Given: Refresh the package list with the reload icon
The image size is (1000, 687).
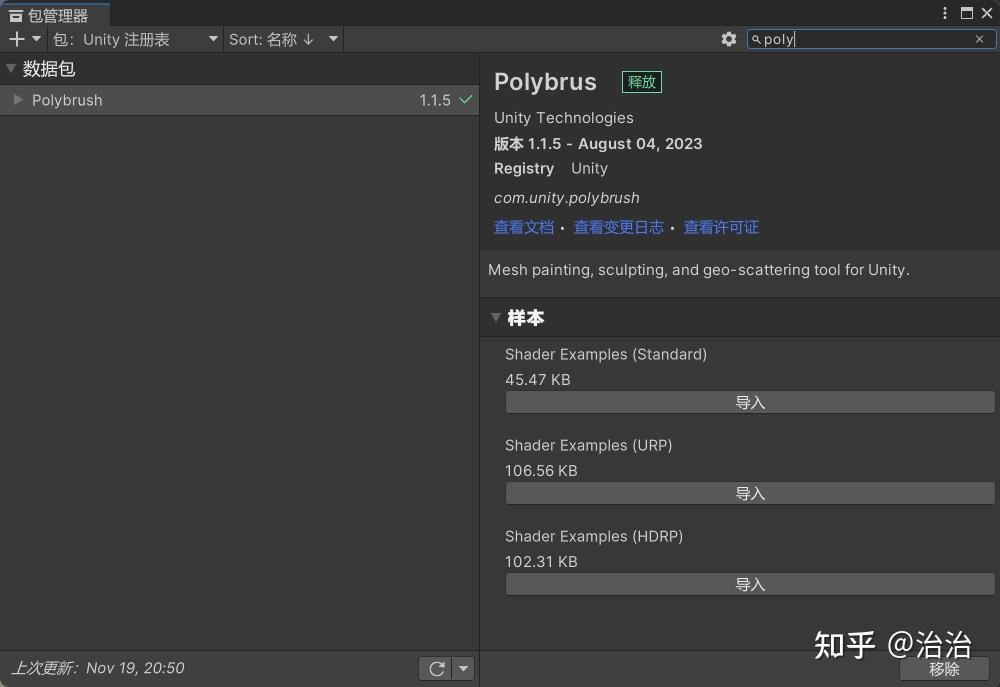Looking at the screenshot, I should 437,668.
